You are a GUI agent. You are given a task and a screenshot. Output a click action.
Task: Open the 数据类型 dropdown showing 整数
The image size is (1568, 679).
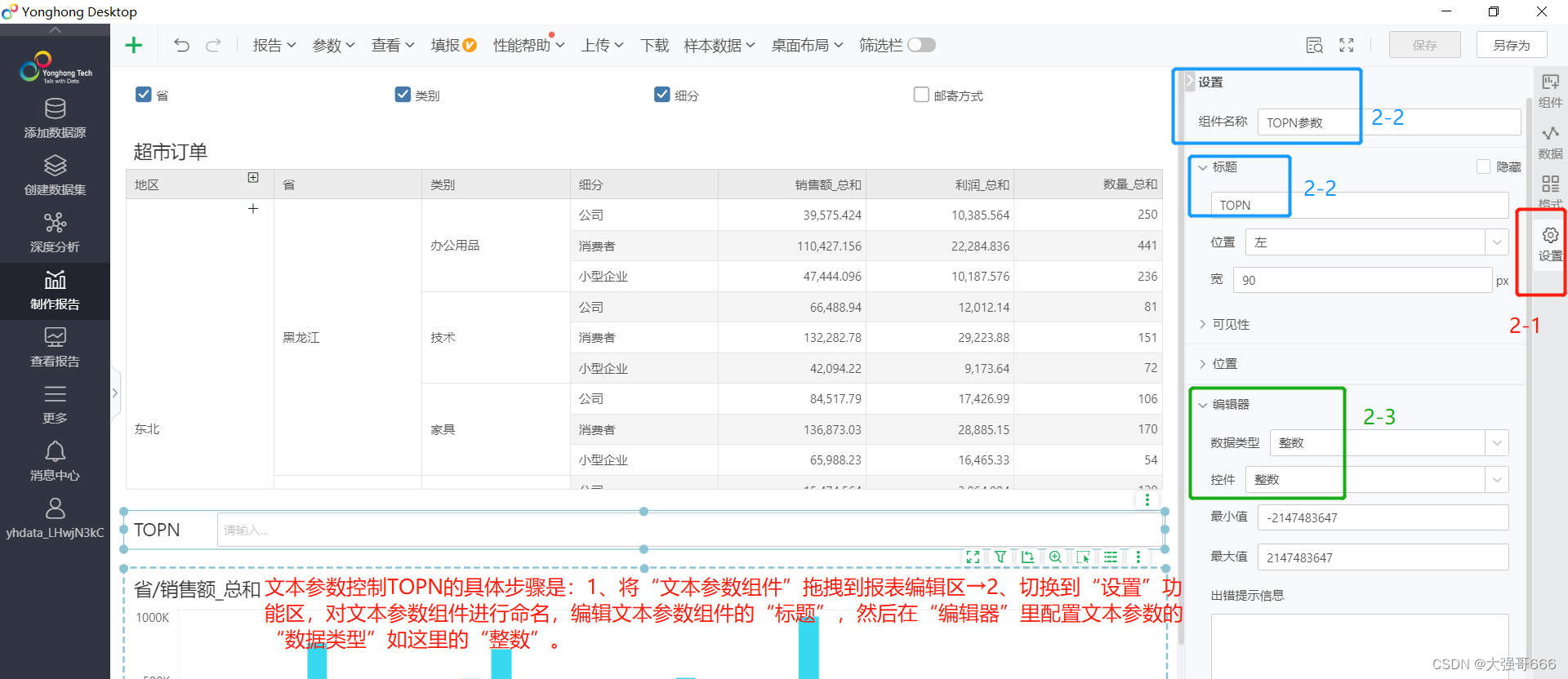[1389, 442]
